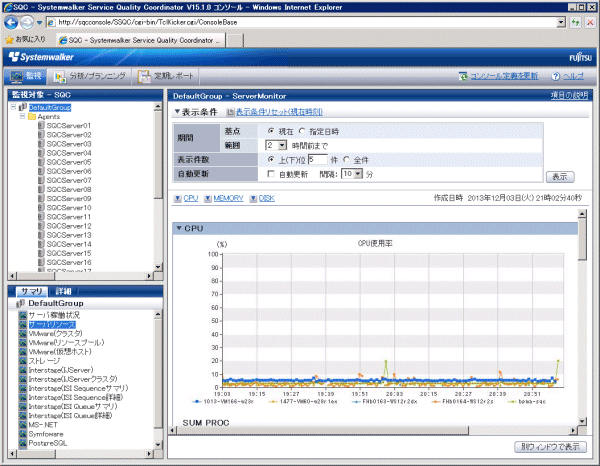Open favorites star icon
The height and width of the screenshot is (466, 600).
[x=9, y=39]
